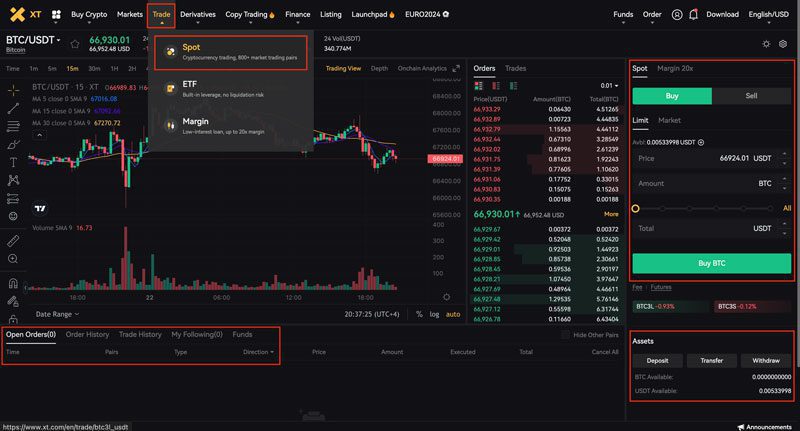The image size is (800, 431).
Task: Lock all drawing tools
Action: (13, 319)
